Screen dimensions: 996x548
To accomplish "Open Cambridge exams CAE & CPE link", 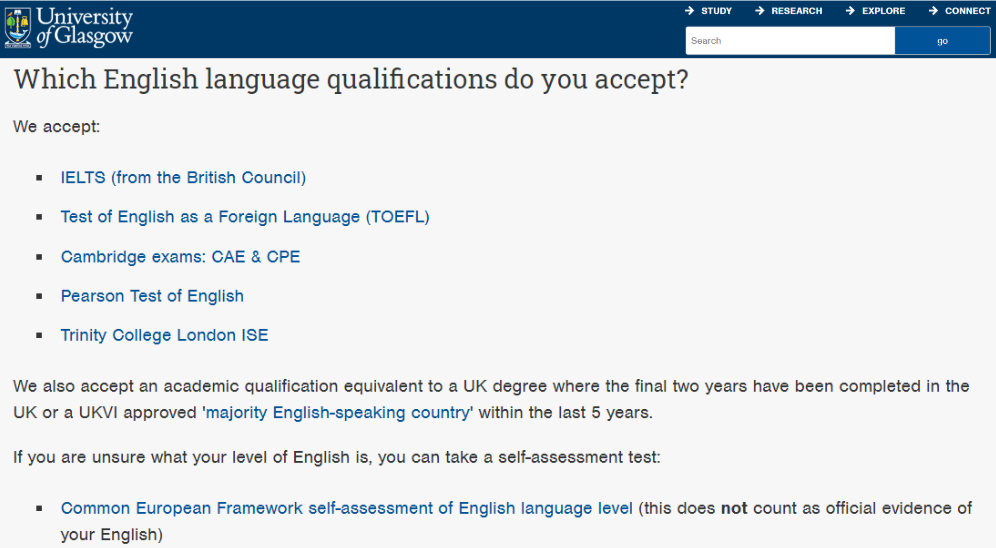I will click(180, 257).
